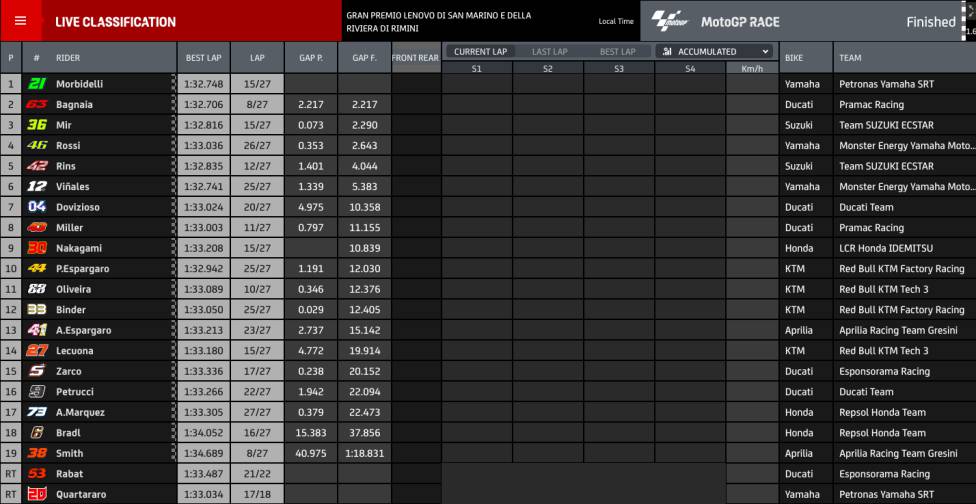Click Viñales' number 12 badge
The height and width of the screenshot is (504, 976).
(x=37, y=186)
